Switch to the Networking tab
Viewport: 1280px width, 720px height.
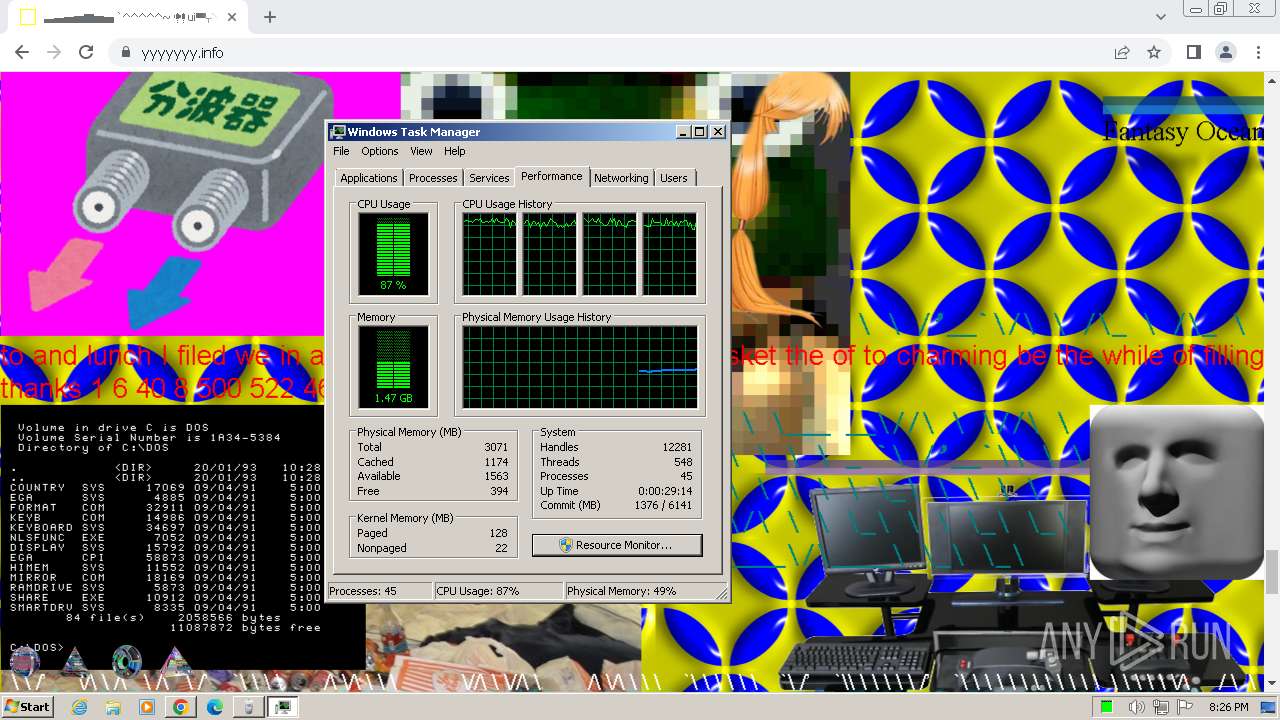click(621, 178)
